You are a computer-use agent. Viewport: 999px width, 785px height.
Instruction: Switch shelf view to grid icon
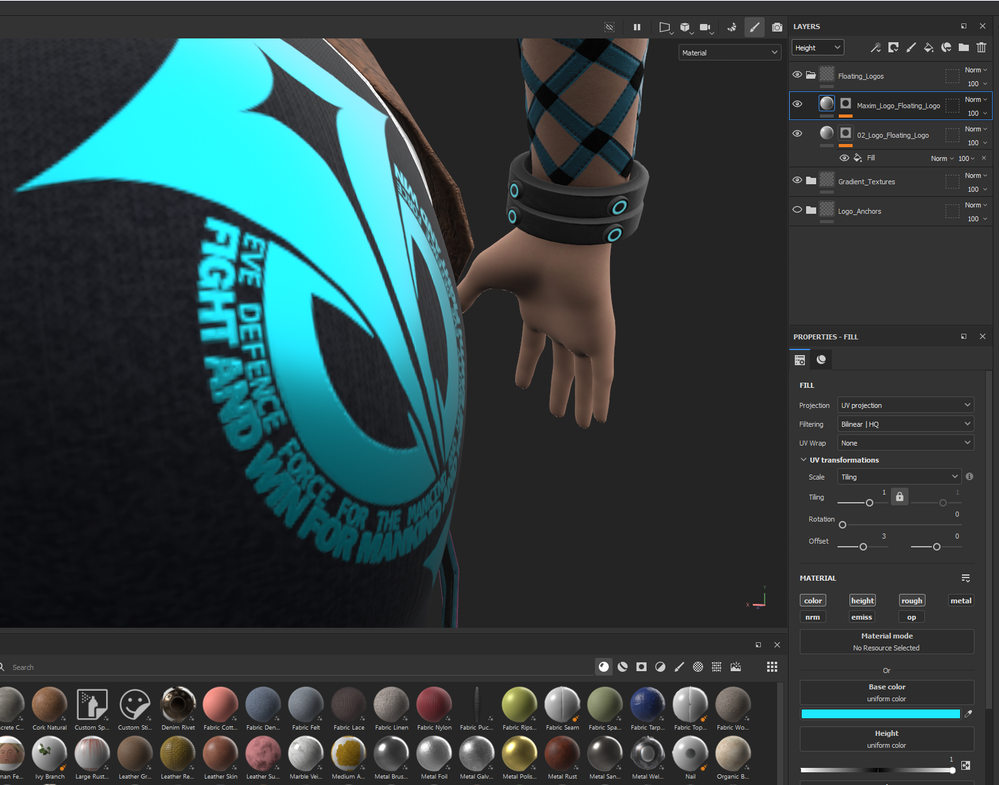pos(772,666)
